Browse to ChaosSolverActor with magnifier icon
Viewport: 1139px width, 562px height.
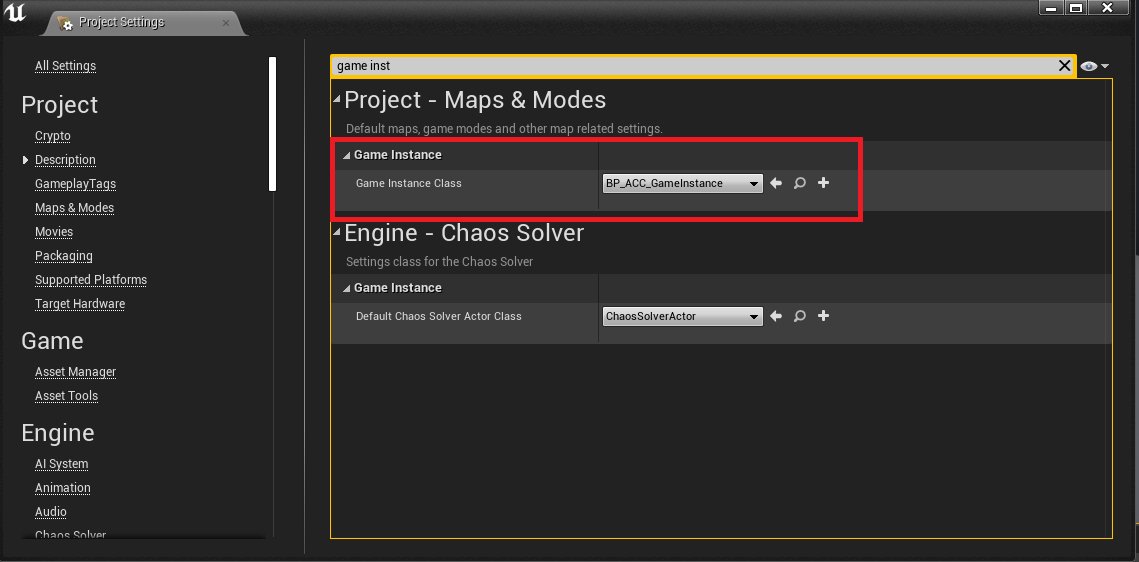(800, 316)
